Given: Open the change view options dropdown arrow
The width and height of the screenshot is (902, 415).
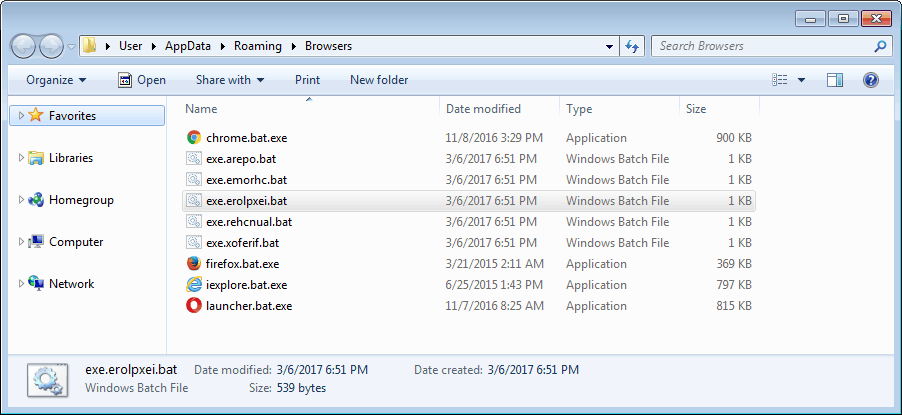Looking at the screenshot, I should click(801, 80).
